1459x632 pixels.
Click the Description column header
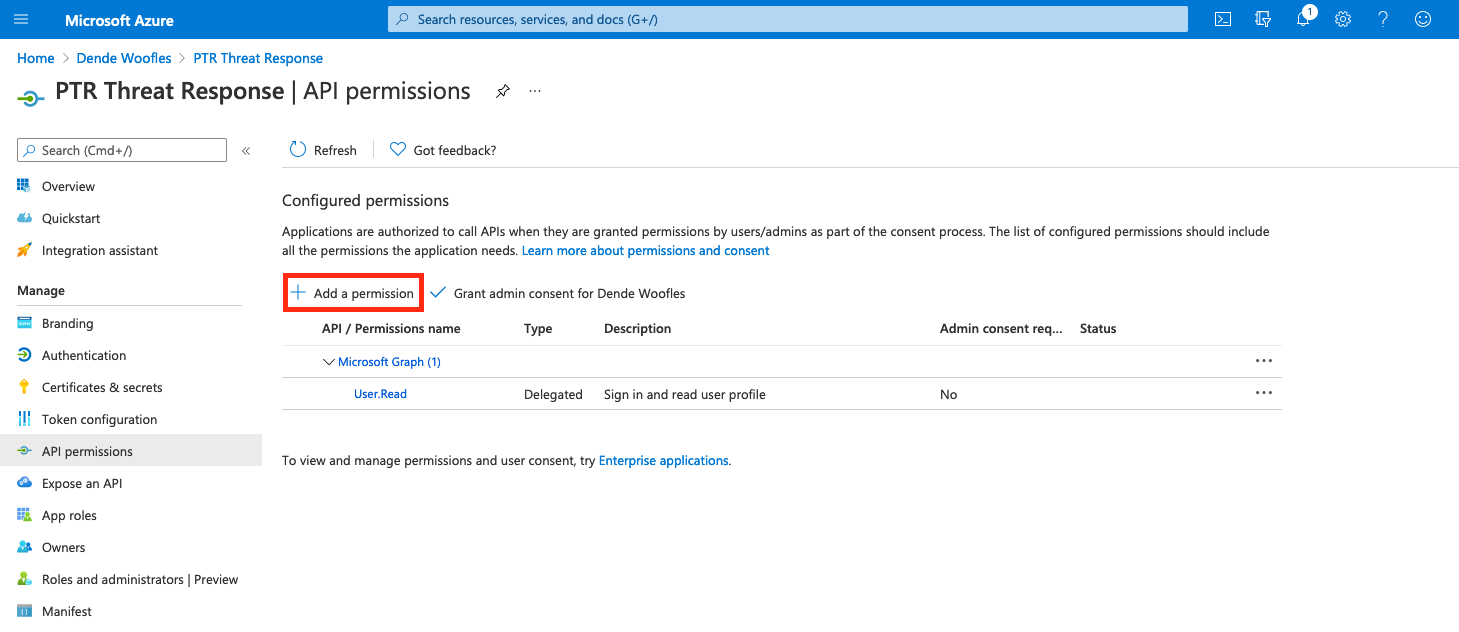tap(638, 328)
